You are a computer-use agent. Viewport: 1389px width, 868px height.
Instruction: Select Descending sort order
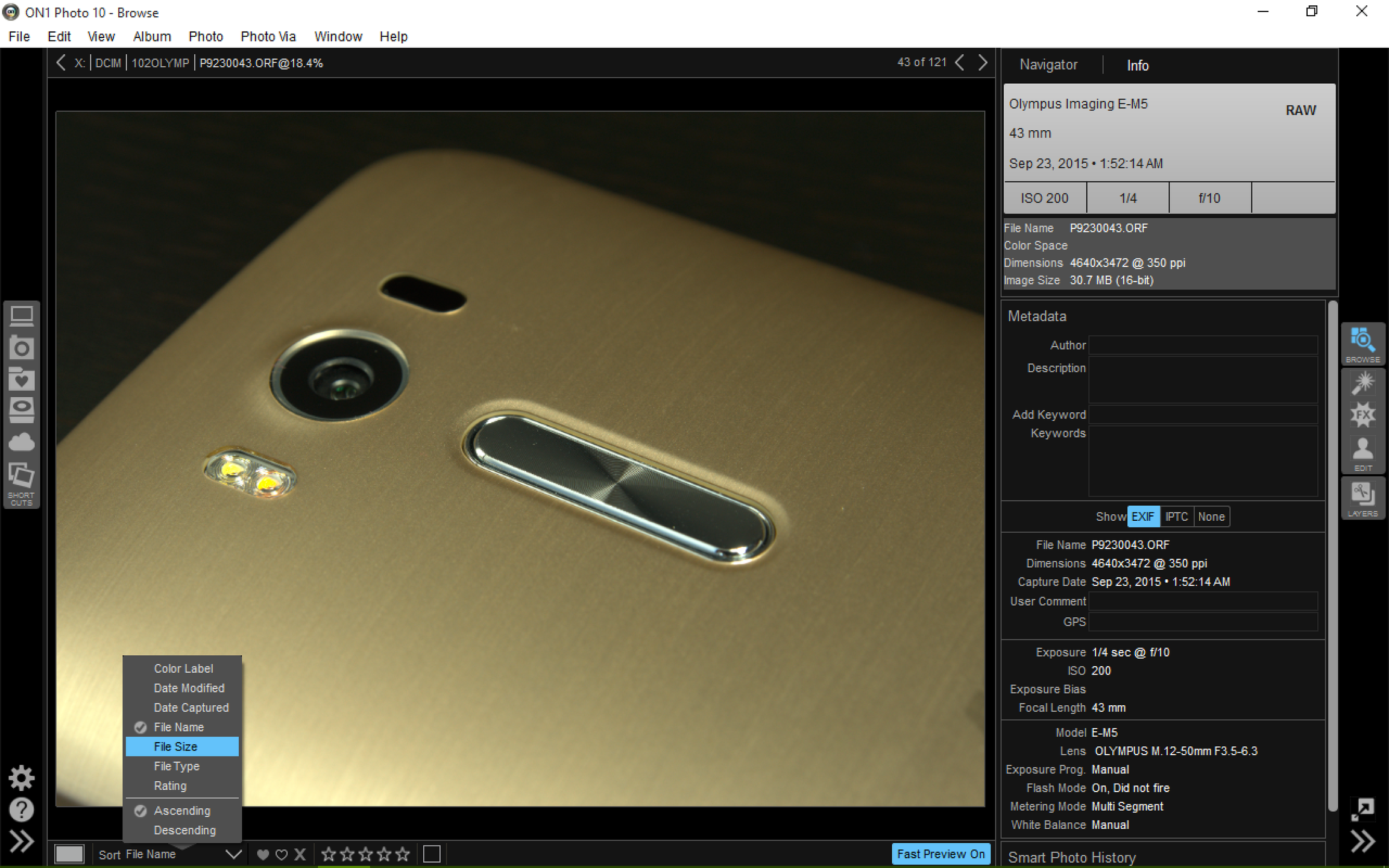pos(184,830)
